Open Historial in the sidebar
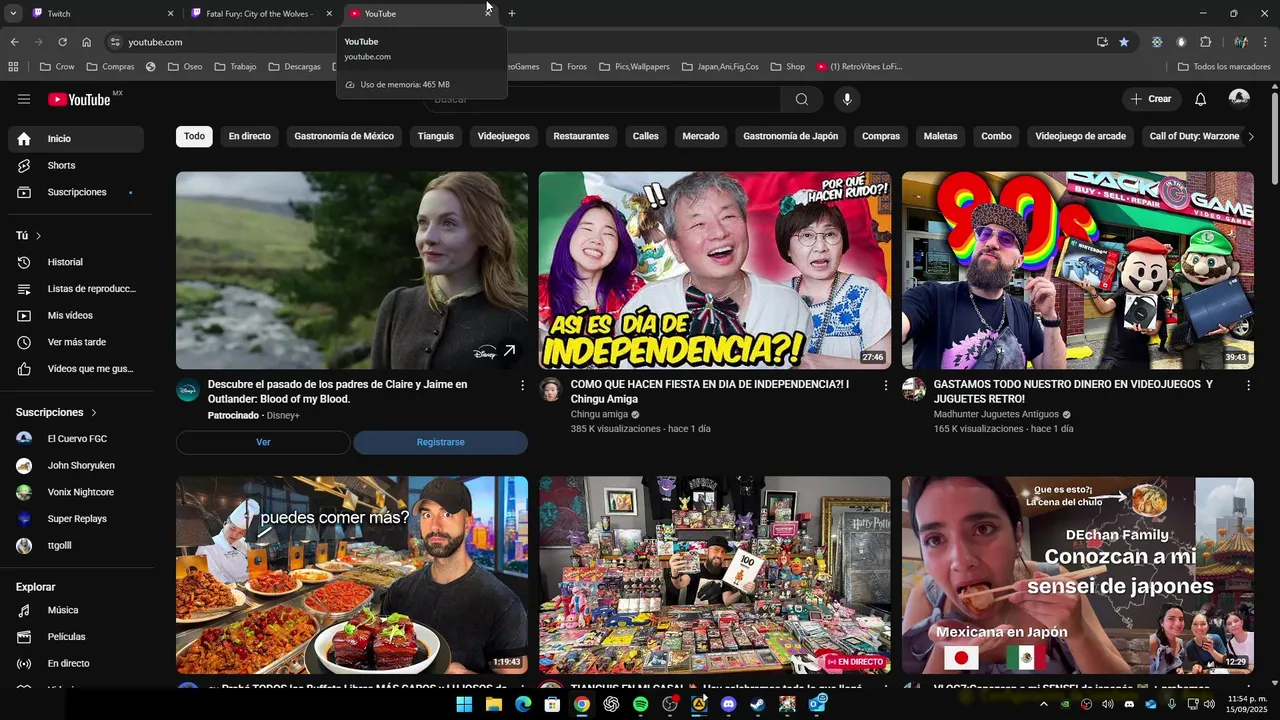1280x720 pixels. point(76,262)
